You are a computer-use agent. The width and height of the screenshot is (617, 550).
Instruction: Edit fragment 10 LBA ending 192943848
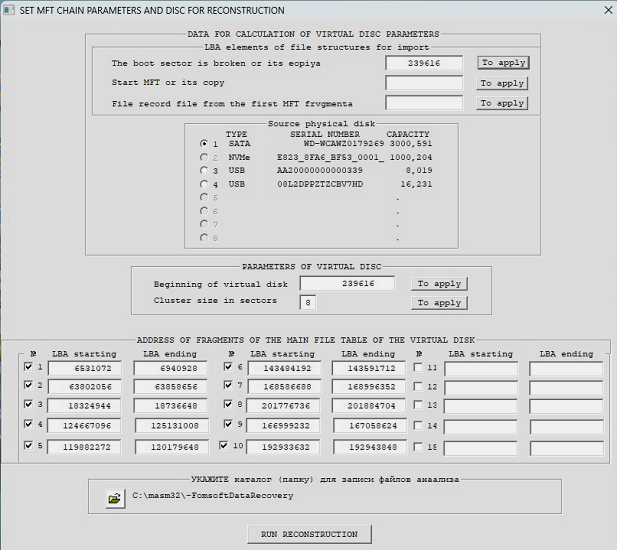pos(370,447)
